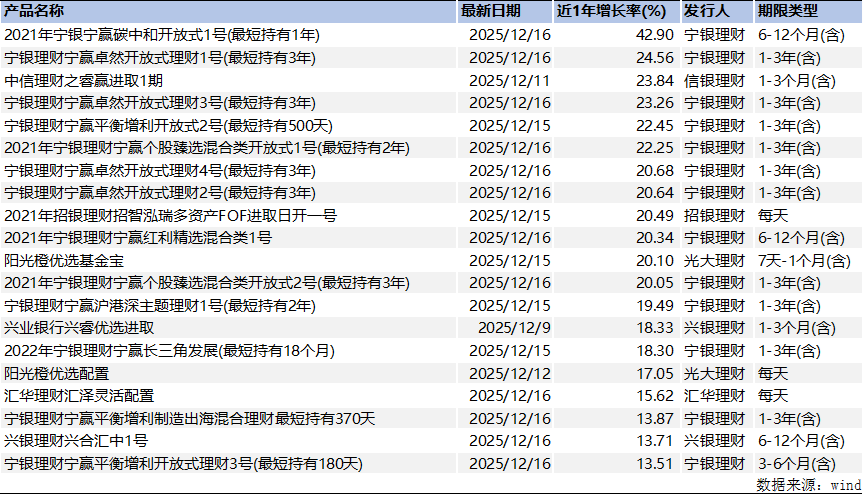Click term type 3-6个月(含)
865x495 pixels.
[x=797, y=464]
